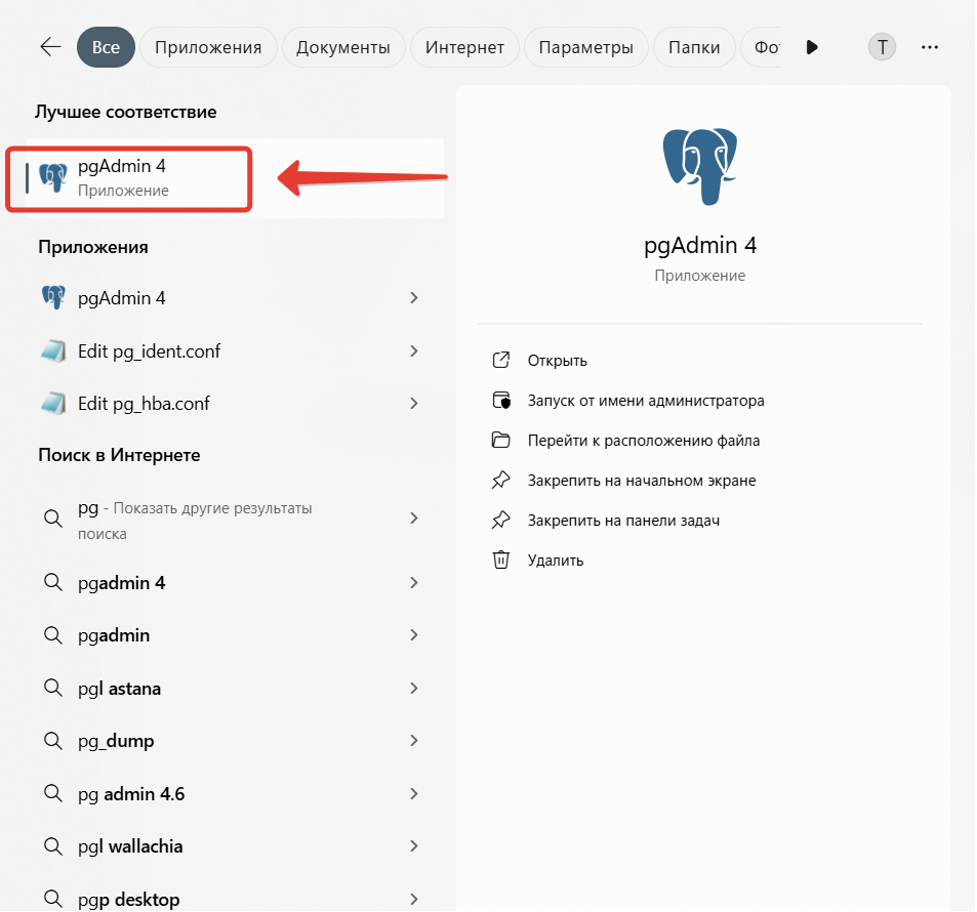Expand options for Edit pg_hba.conf
This screenshot has width=977, height=912.
(x=414, y=404)
